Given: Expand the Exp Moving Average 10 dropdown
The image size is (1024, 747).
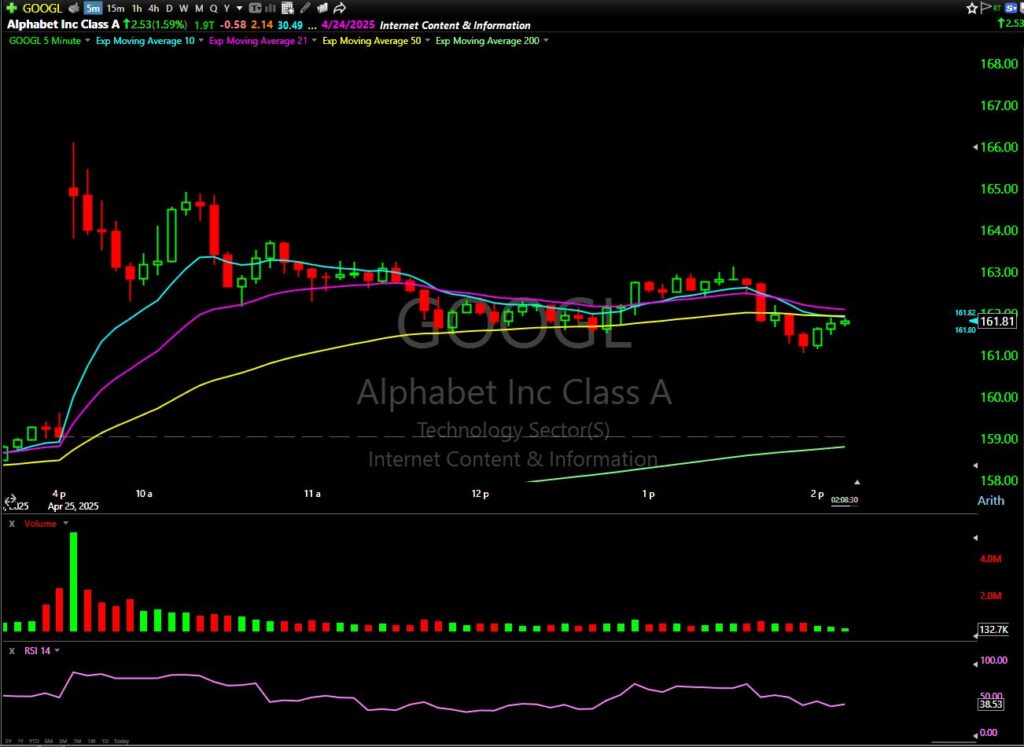Looking at the screenshot, I should [201, 41].
